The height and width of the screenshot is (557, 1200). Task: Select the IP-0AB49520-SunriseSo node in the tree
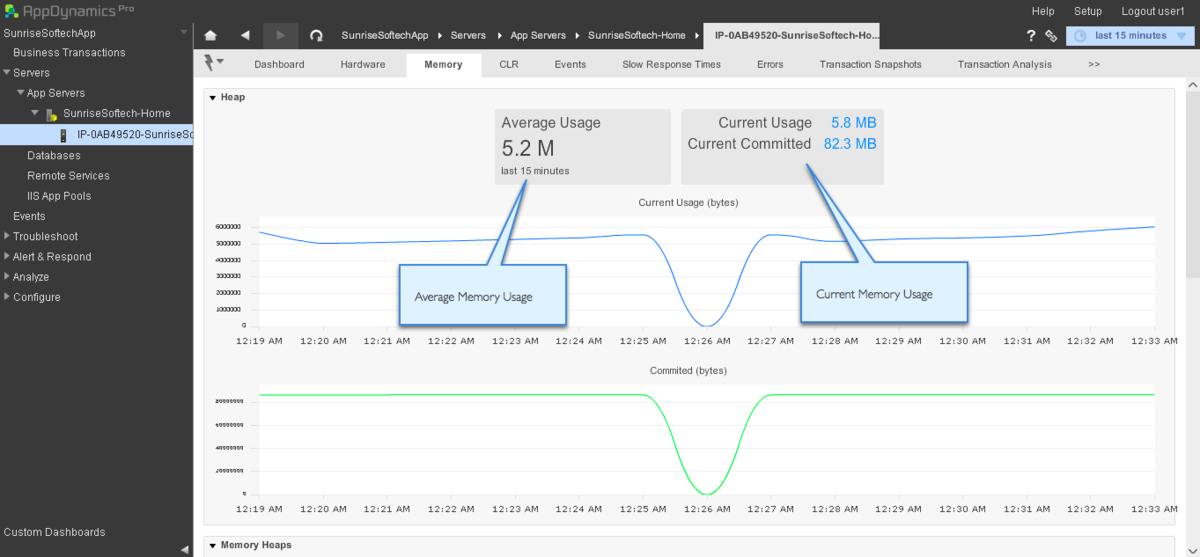[x=96, y=135]
